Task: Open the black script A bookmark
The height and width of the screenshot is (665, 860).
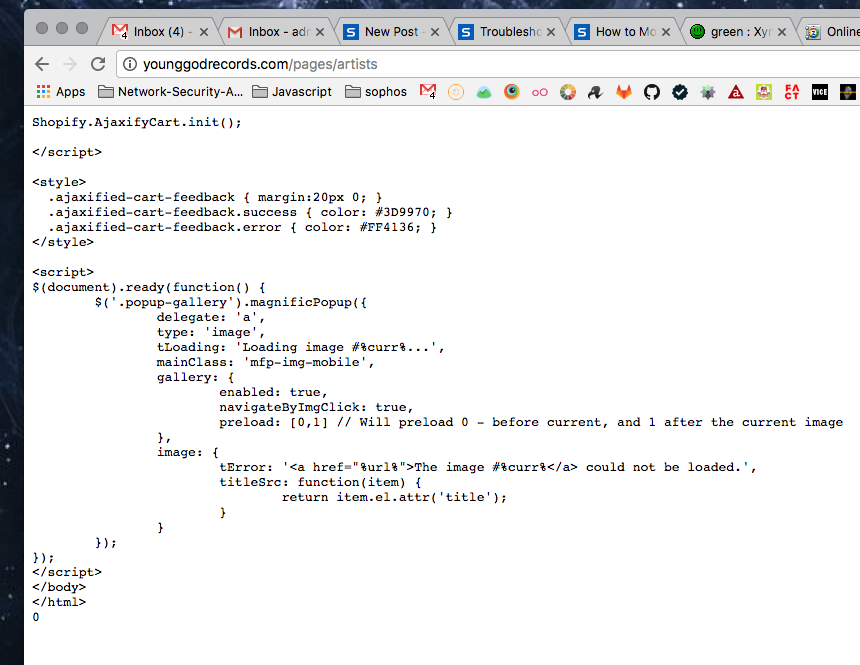Action: [x=595, y=92]
